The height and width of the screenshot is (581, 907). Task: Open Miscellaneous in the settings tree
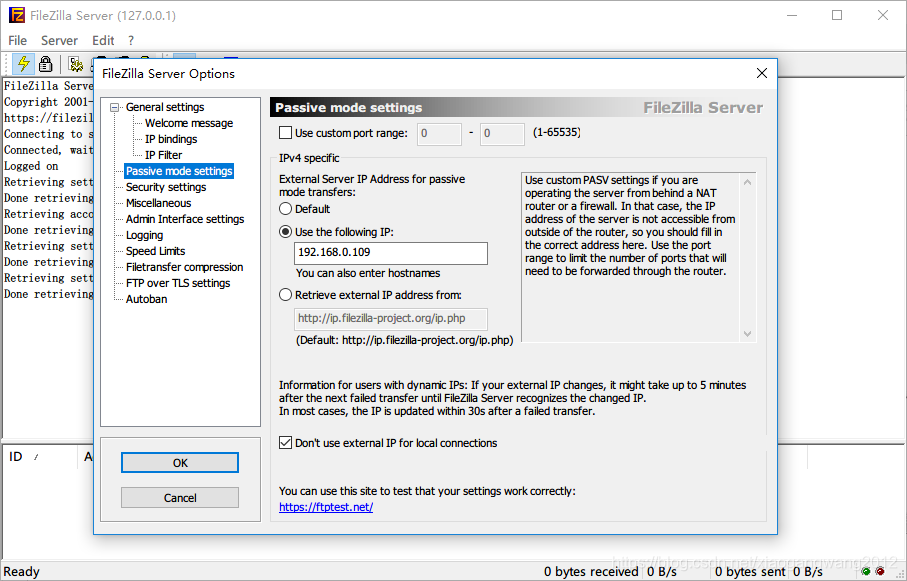click(x=158, y=203)
